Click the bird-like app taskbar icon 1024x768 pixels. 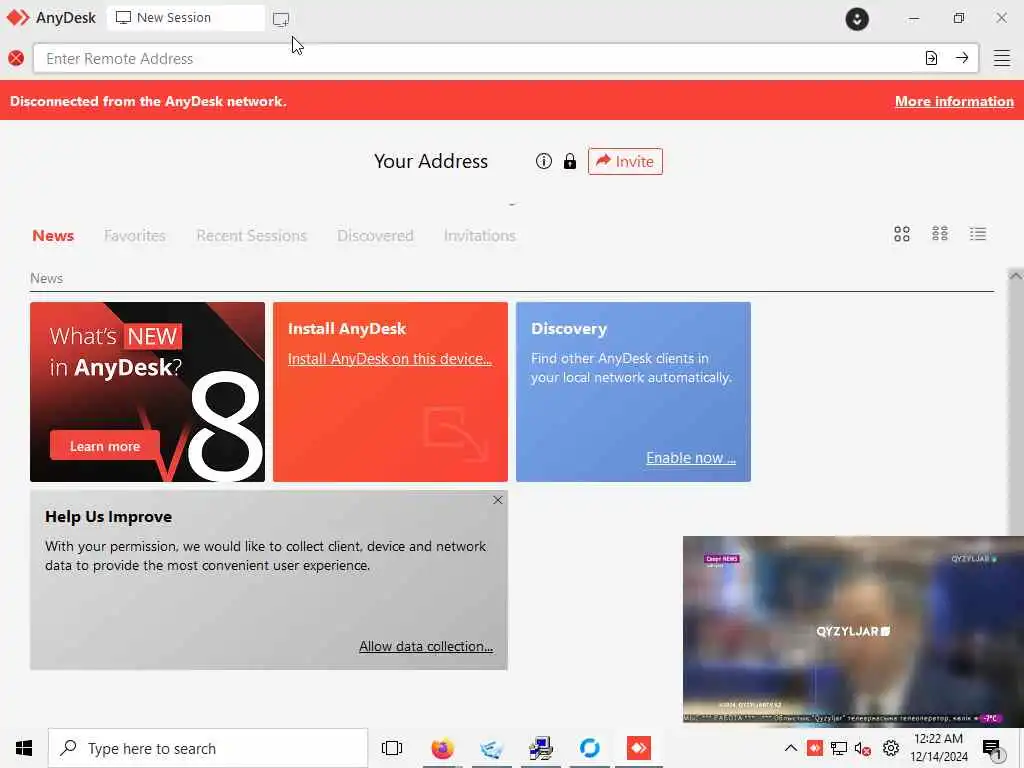point(491,748)
